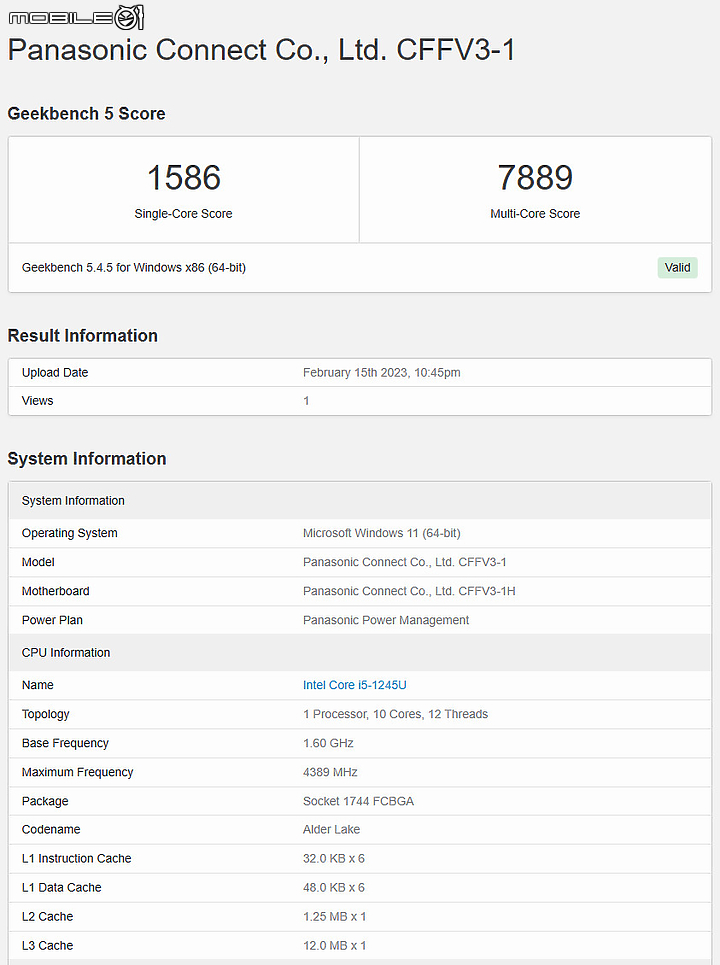Select Panasonic Power Management value
This screenshot has width=720, height=965.
(386, 620)
